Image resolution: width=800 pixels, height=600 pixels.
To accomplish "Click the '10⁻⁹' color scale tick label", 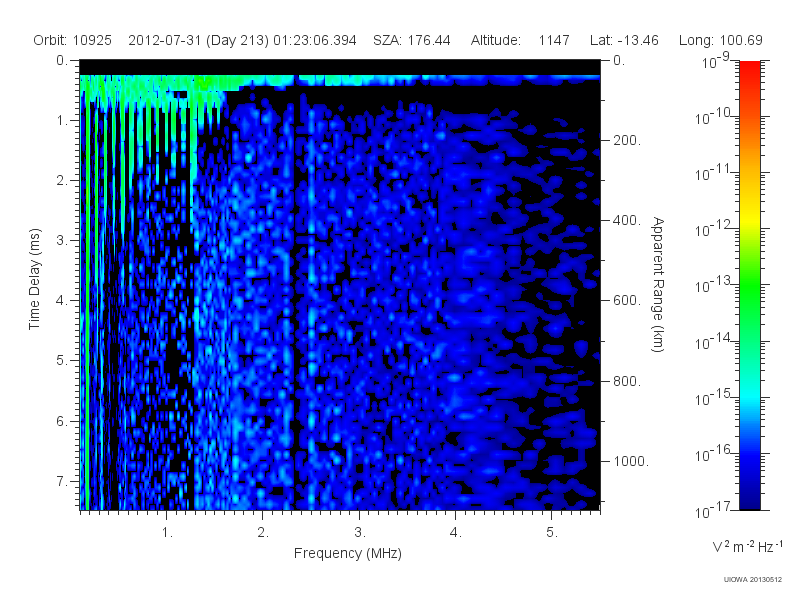I will (715, 61).
